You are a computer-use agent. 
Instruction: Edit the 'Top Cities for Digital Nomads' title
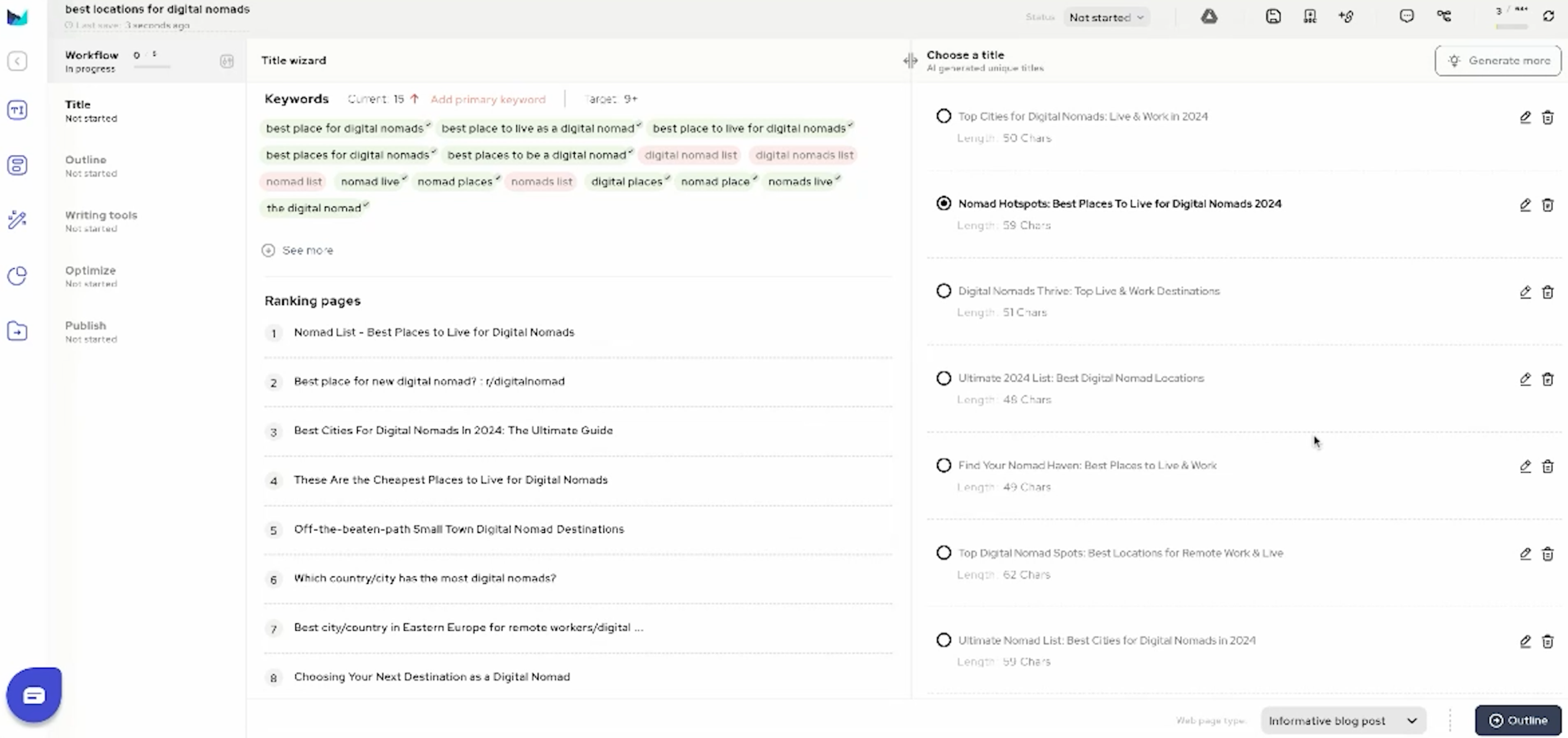[1525, 117]
